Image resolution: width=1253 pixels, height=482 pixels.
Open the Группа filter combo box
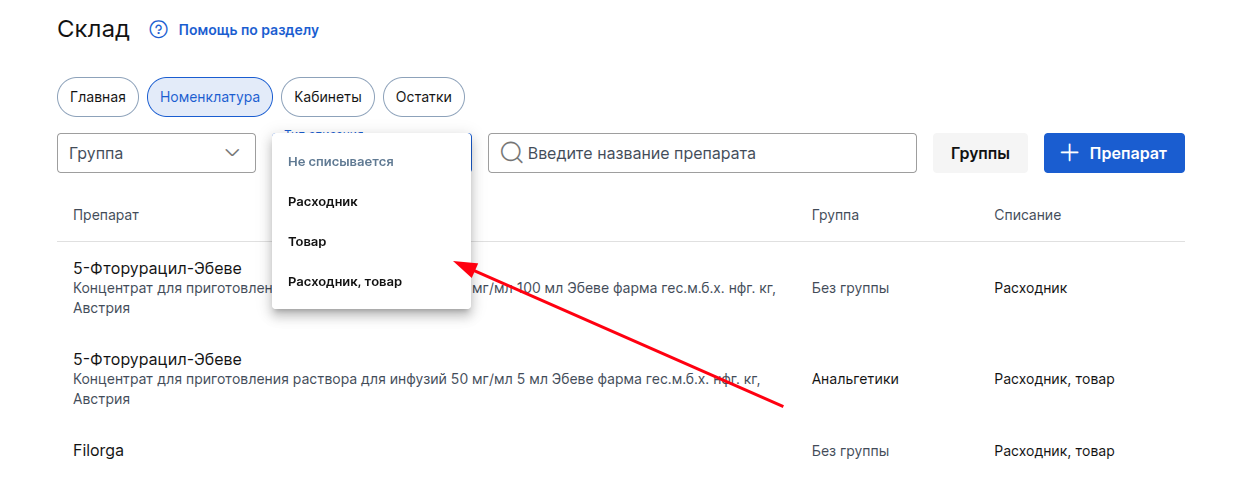[156, 153]
